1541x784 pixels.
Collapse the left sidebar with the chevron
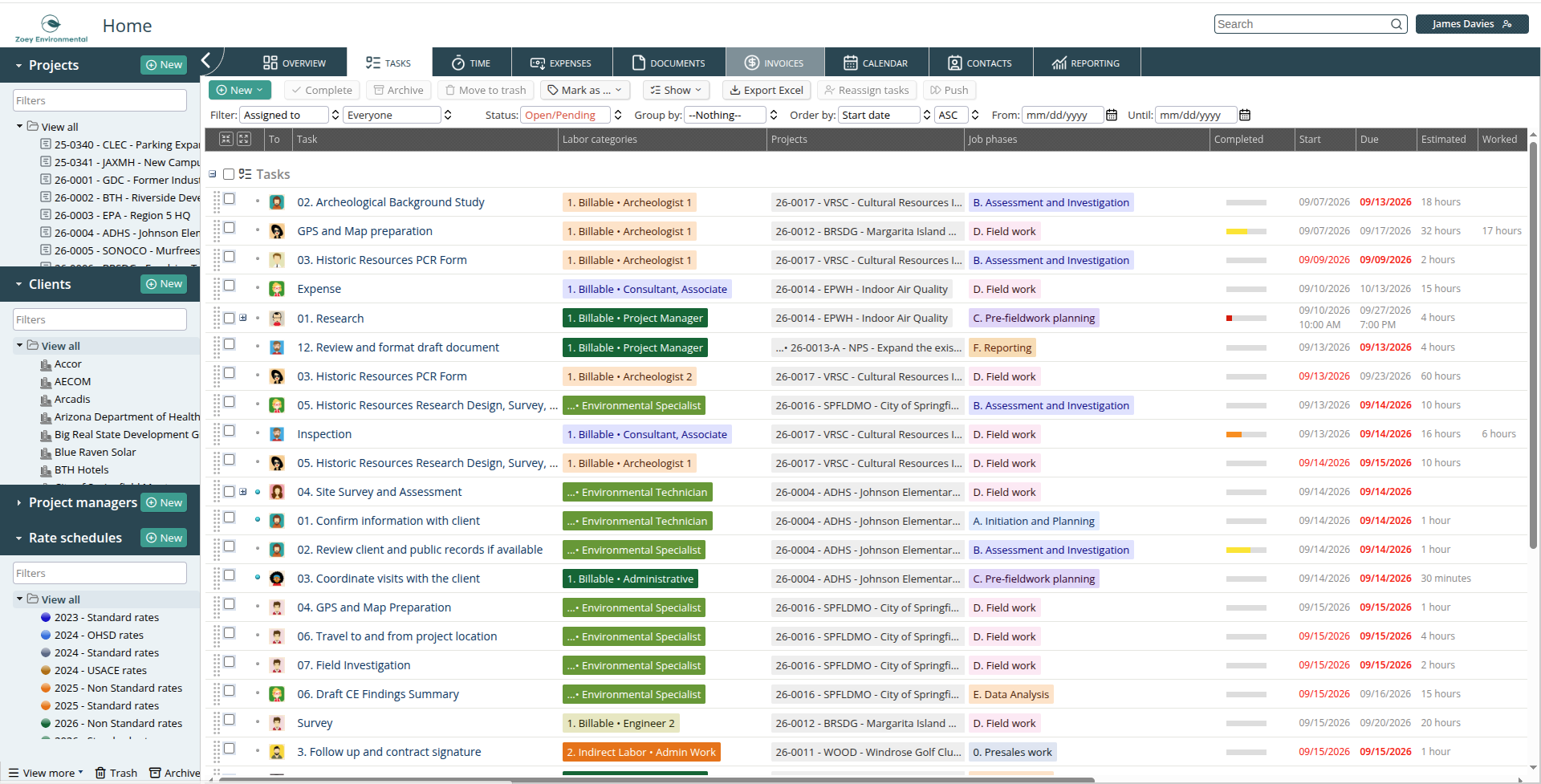(x=206, y=60)
